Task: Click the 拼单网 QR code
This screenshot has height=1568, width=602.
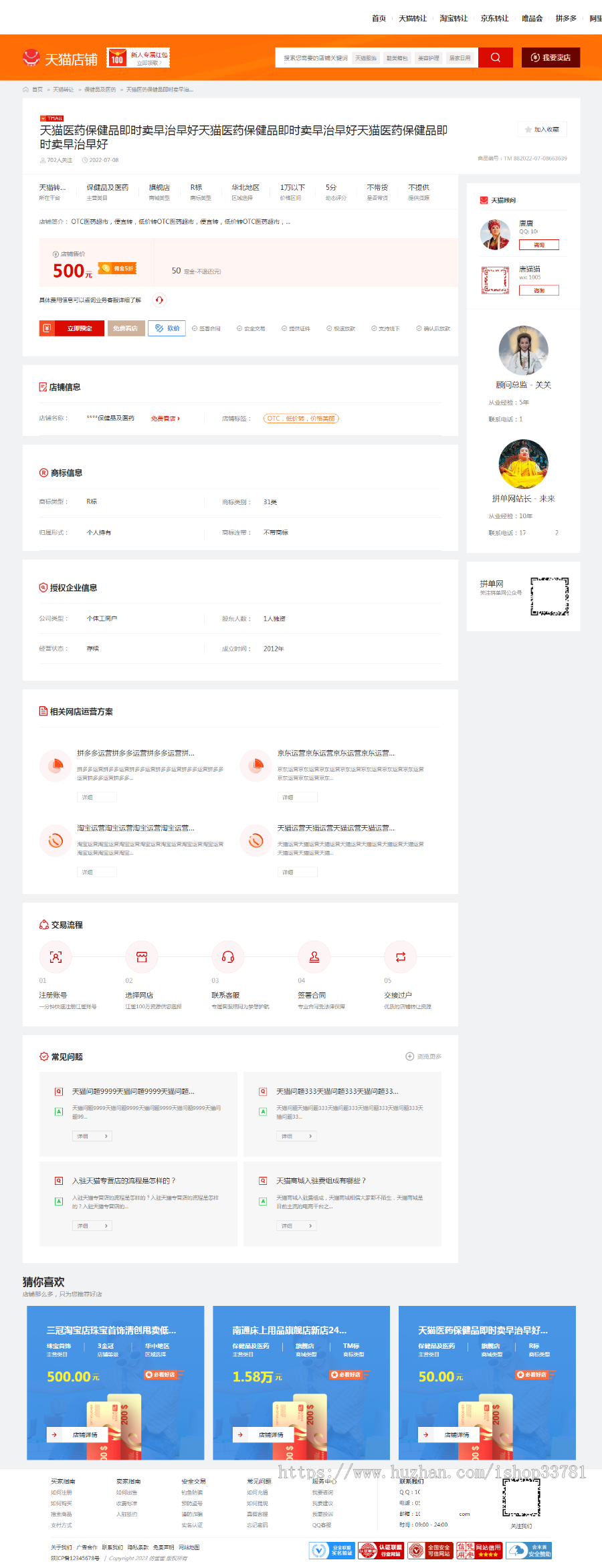Action: (x=550, y=596)
